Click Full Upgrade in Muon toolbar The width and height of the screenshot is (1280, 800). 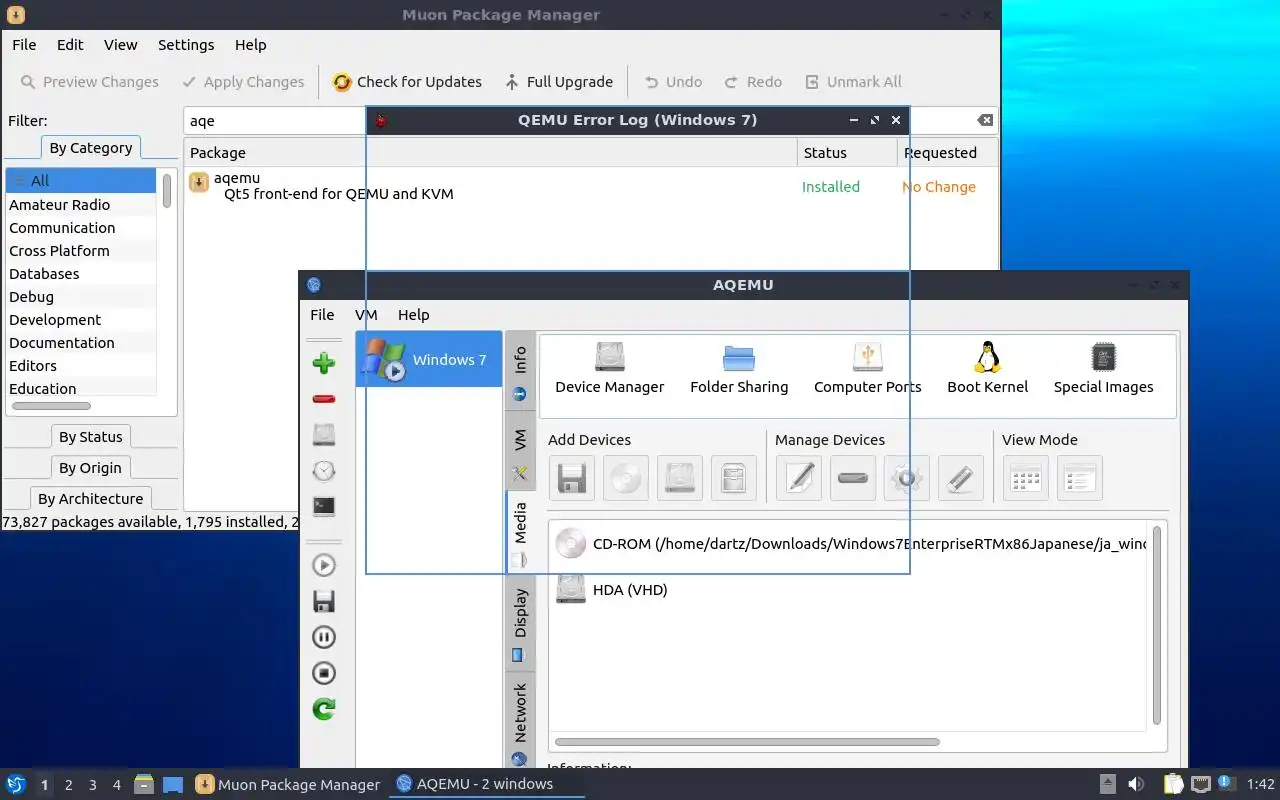coord(558,82)
